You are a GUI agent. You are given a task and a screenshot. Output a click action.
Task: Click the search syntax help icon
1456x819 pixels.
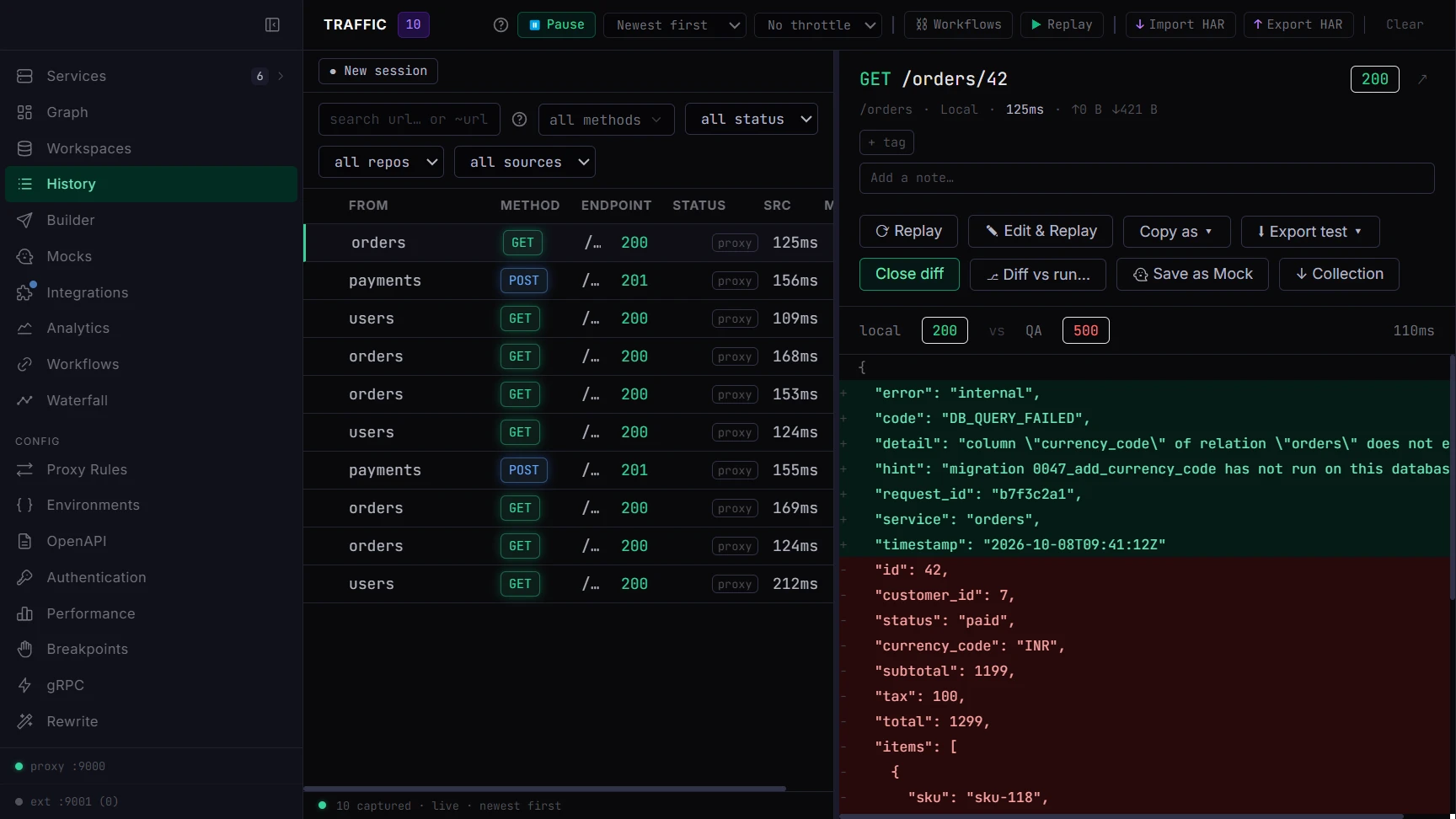click(x=520, y=120)
